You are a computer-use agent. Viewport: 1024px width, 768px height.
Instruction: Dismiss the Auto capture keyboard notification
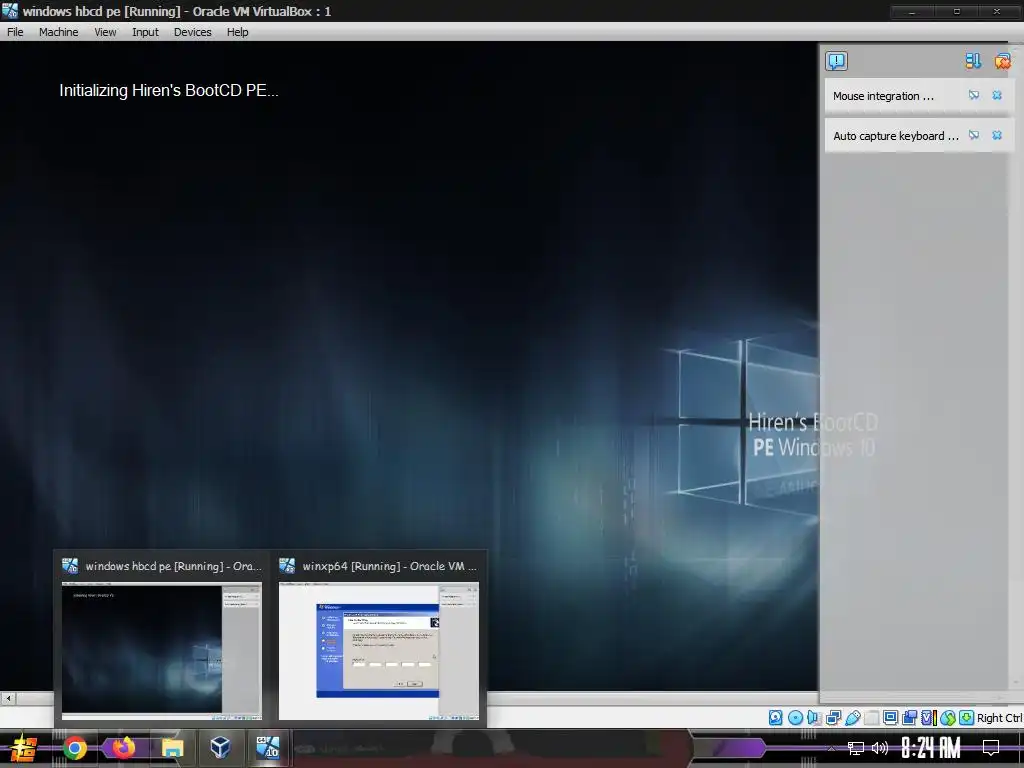(997, 135)
